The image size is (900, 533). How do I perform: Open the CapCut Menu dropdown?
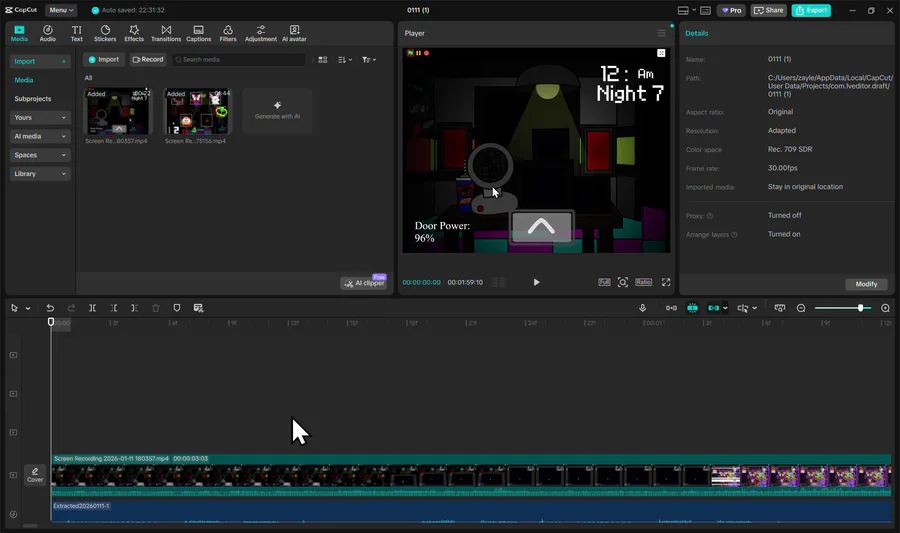pos(61,10)
